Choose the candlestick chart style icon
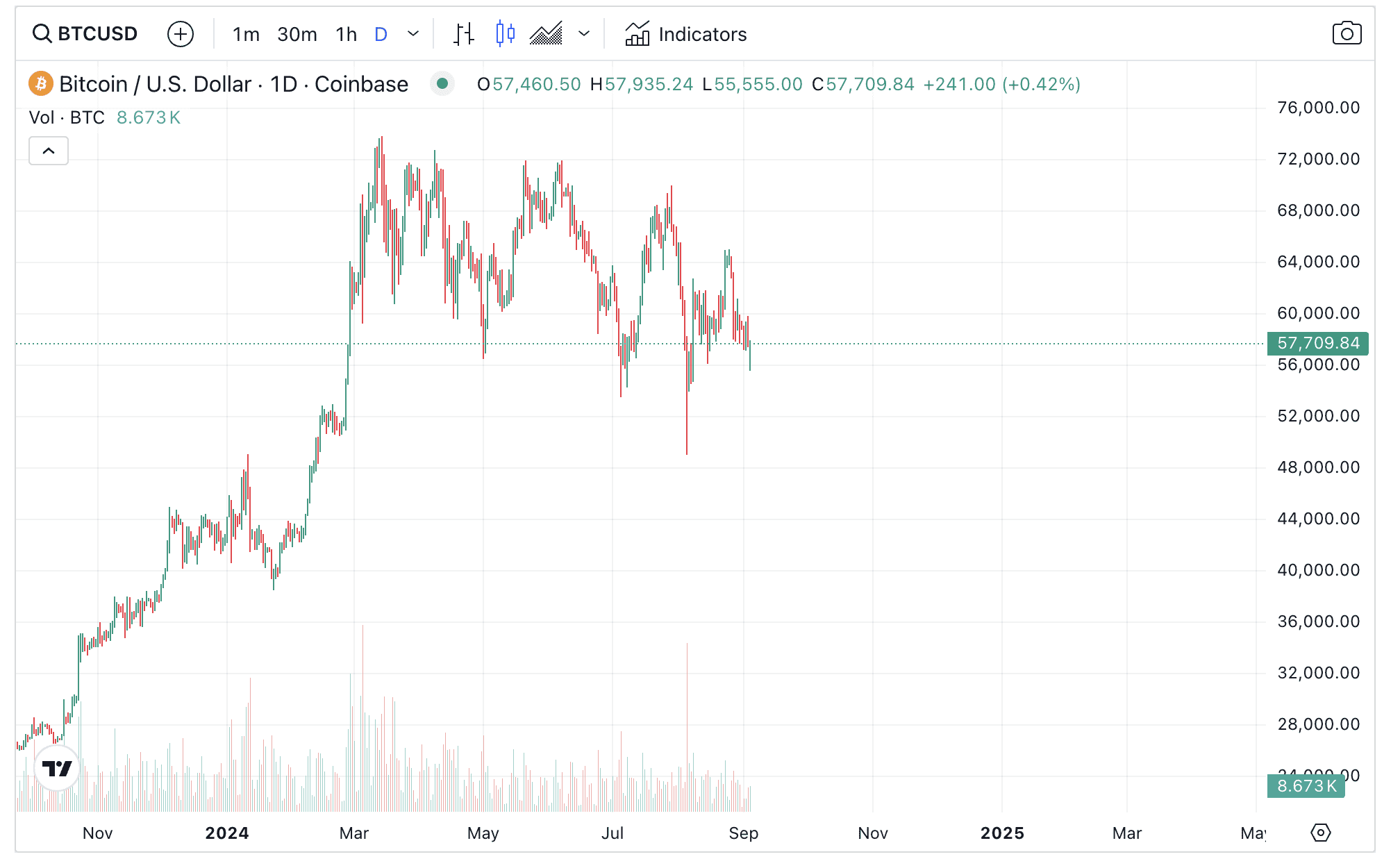 pyautogui.click(x=506, y=33)
